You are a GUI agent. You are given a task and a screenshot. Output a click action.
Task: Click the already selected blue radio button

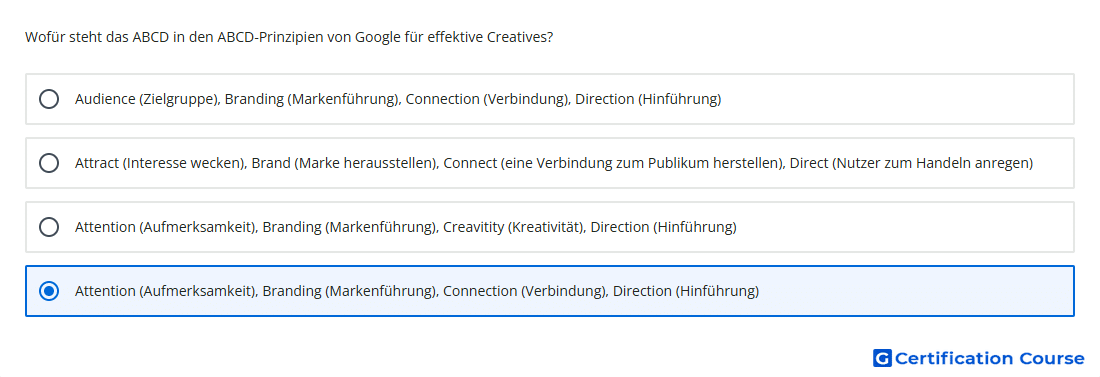(49, 291)
